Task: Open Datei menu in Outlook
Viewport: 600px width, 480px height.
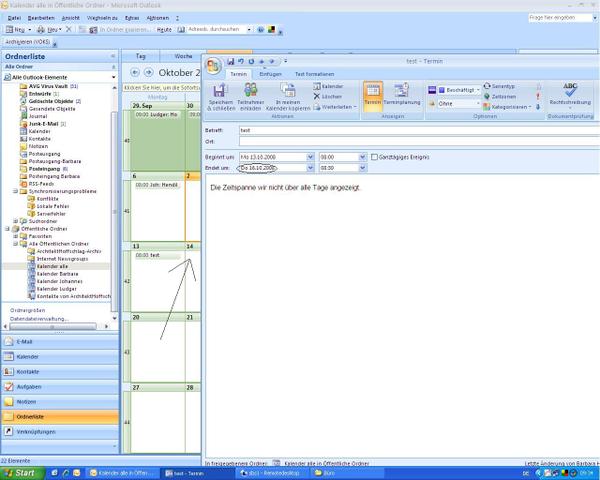Action: click(14, 18)
